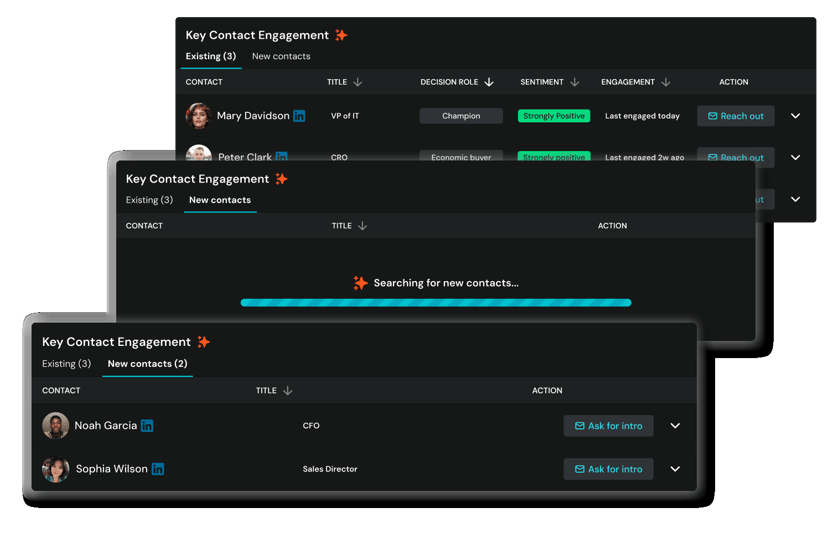Reach out to Mary Davidson
Viewport: 833px width, 549px height.
tap(736, 116)
